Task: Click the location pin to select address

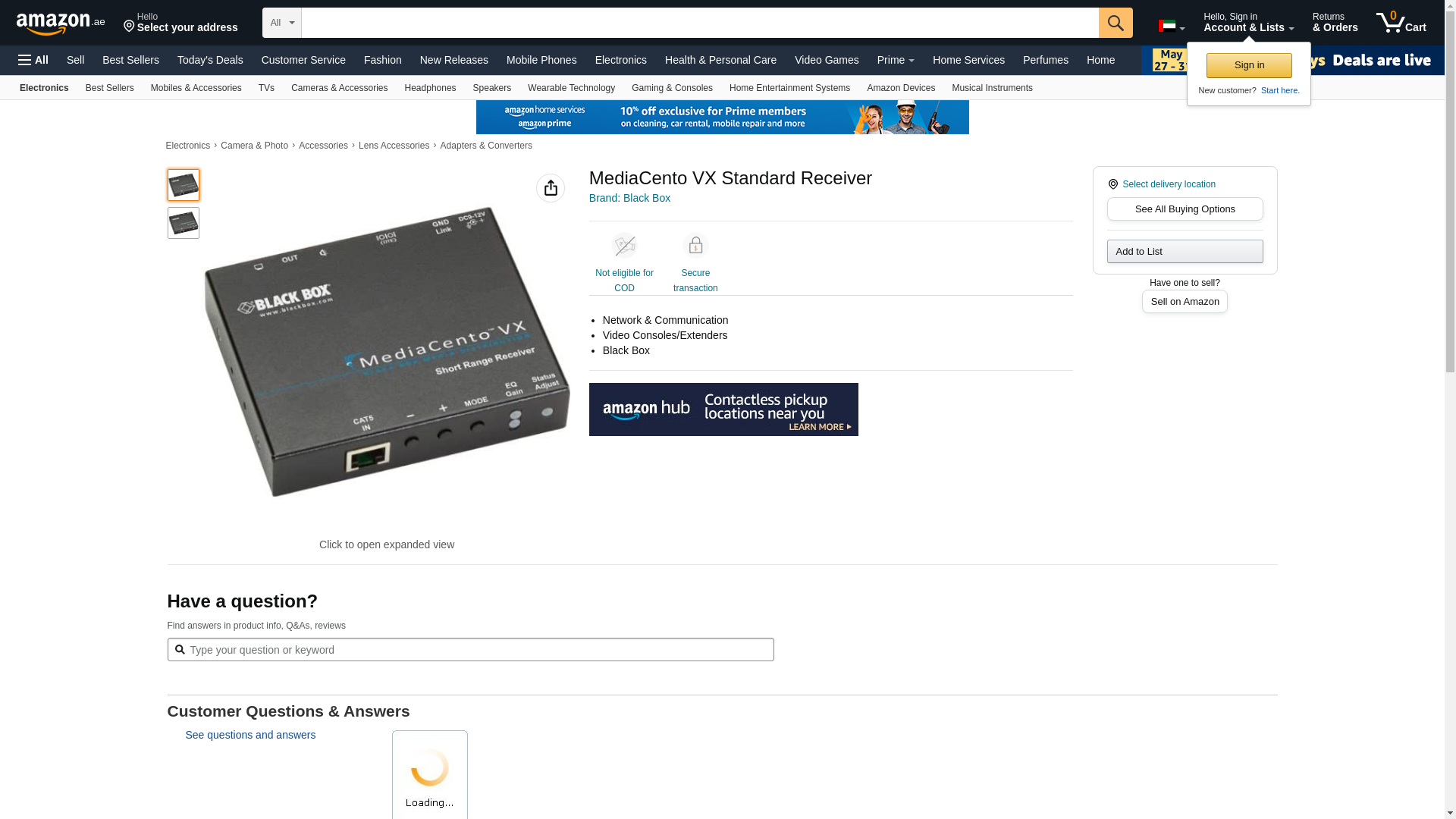Action: tap(129, 27)
